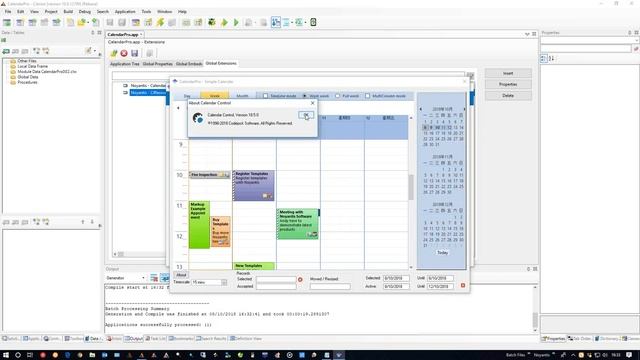Select the Procedures folder

pos(27,82)
